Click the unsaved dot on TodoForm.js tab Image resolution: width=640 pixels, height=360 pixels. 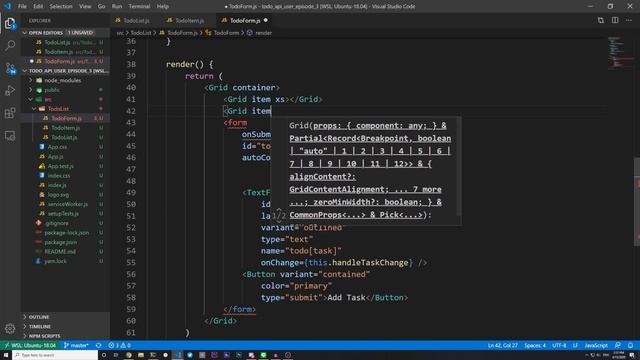pos(266,20)
